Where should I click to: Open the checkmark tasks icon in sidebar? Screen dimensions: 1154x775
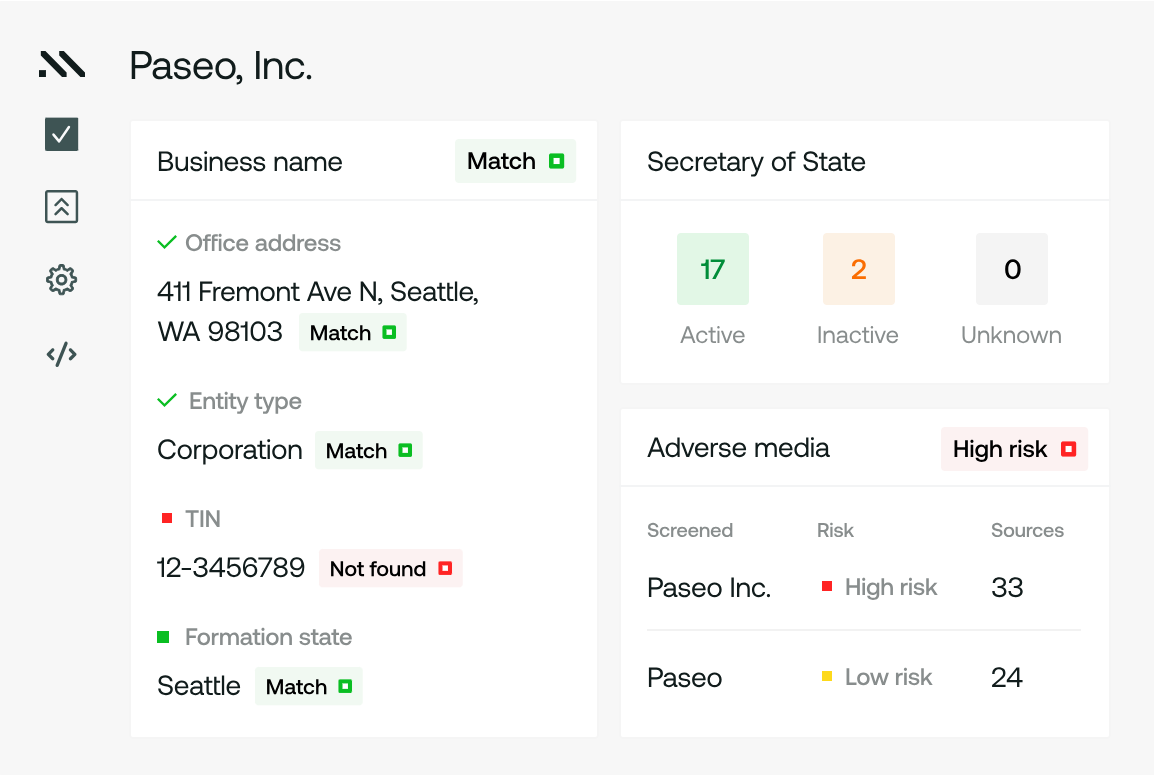[62, 134]
